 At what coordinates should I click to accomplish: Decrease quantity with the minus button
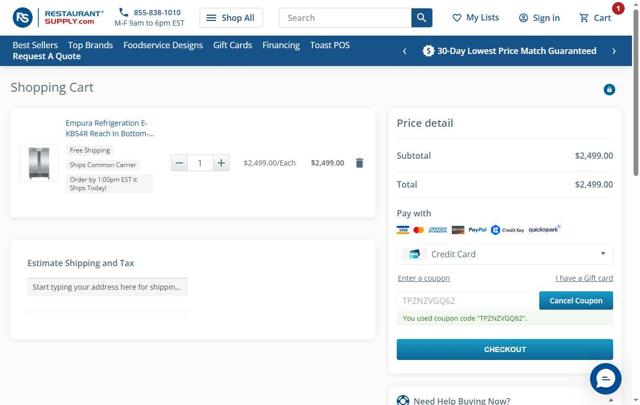tap(179, 163)
